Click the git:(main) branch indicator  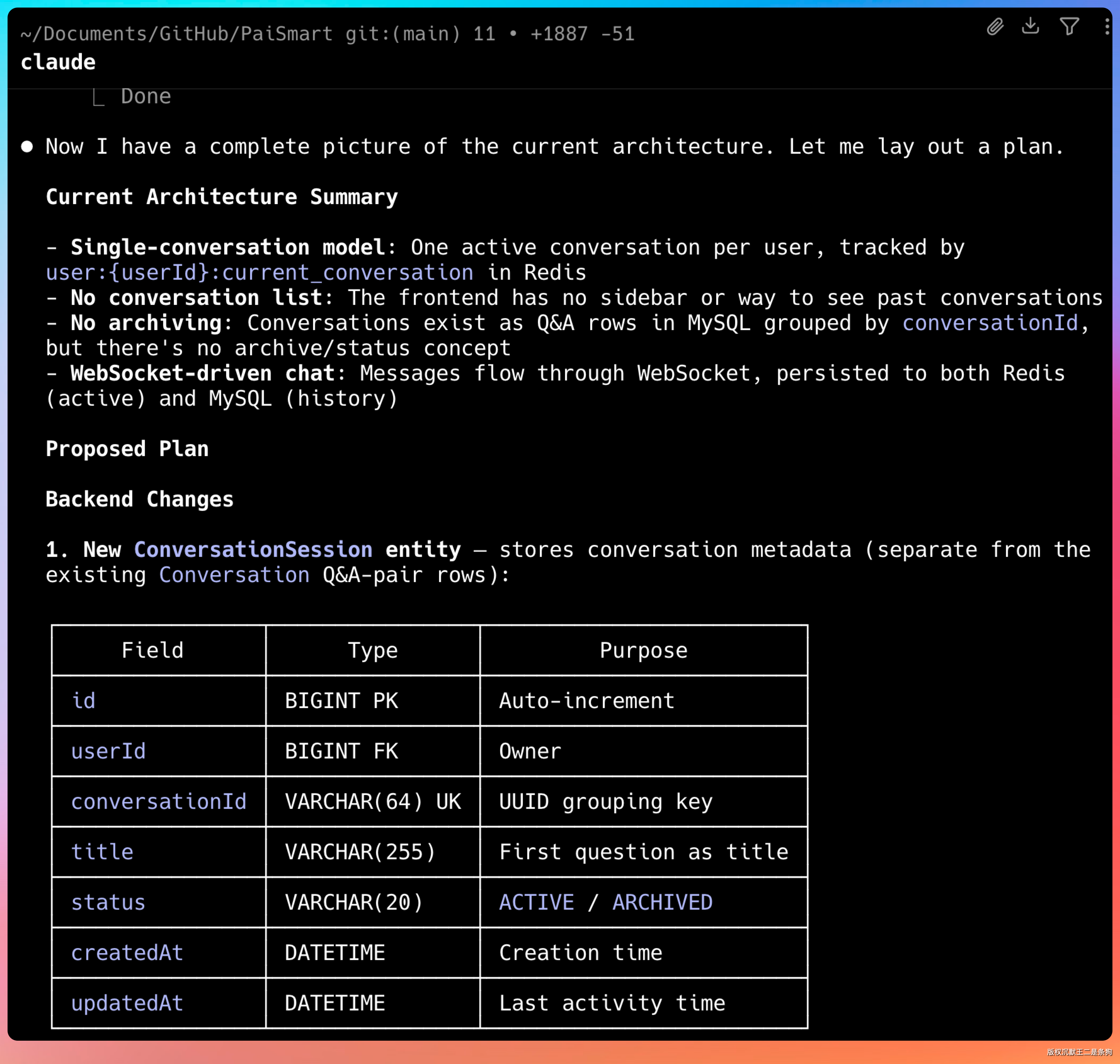click(x=403, y=34)
